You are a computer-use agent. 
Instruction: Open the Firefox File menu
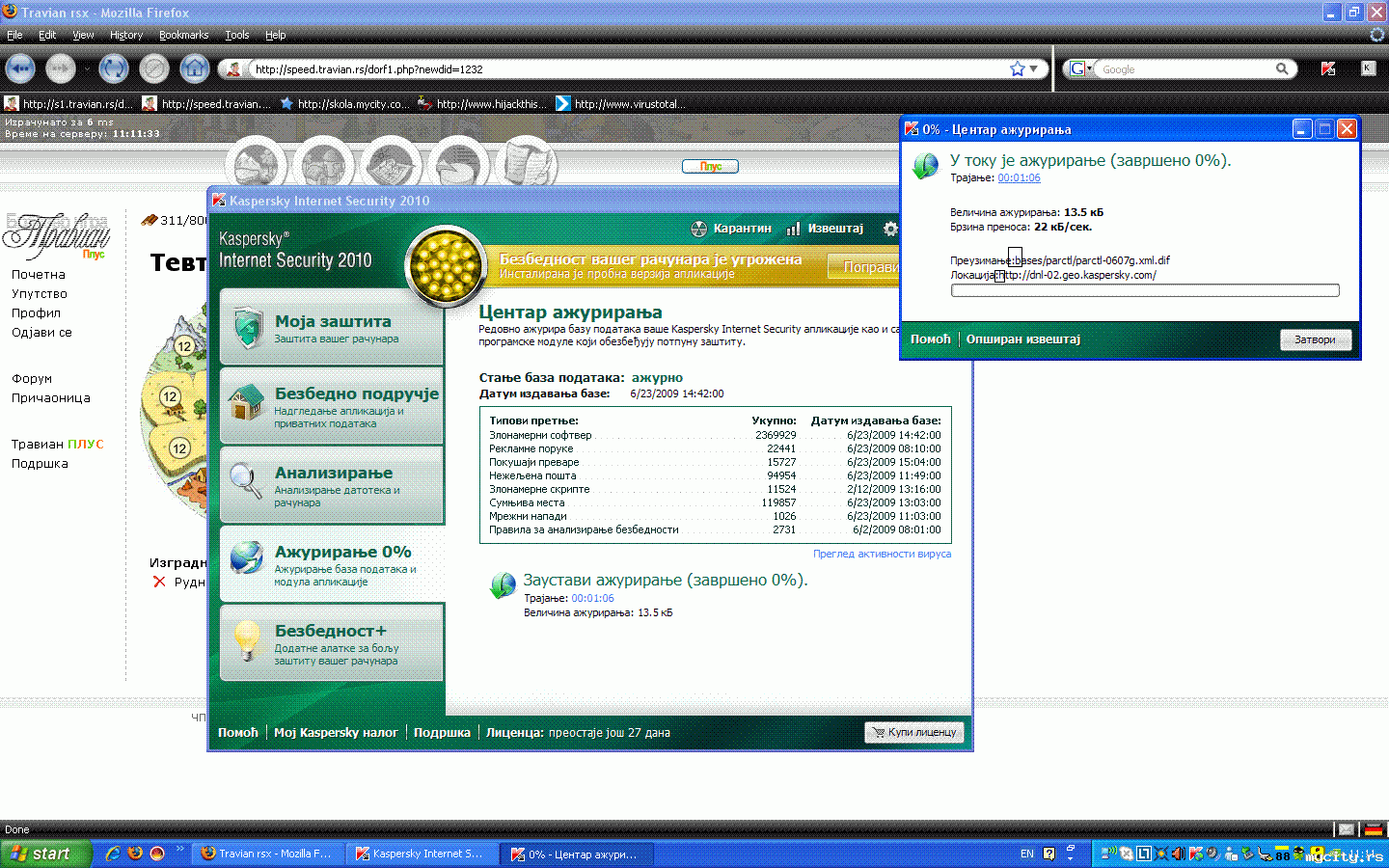[x=14, y=35]
